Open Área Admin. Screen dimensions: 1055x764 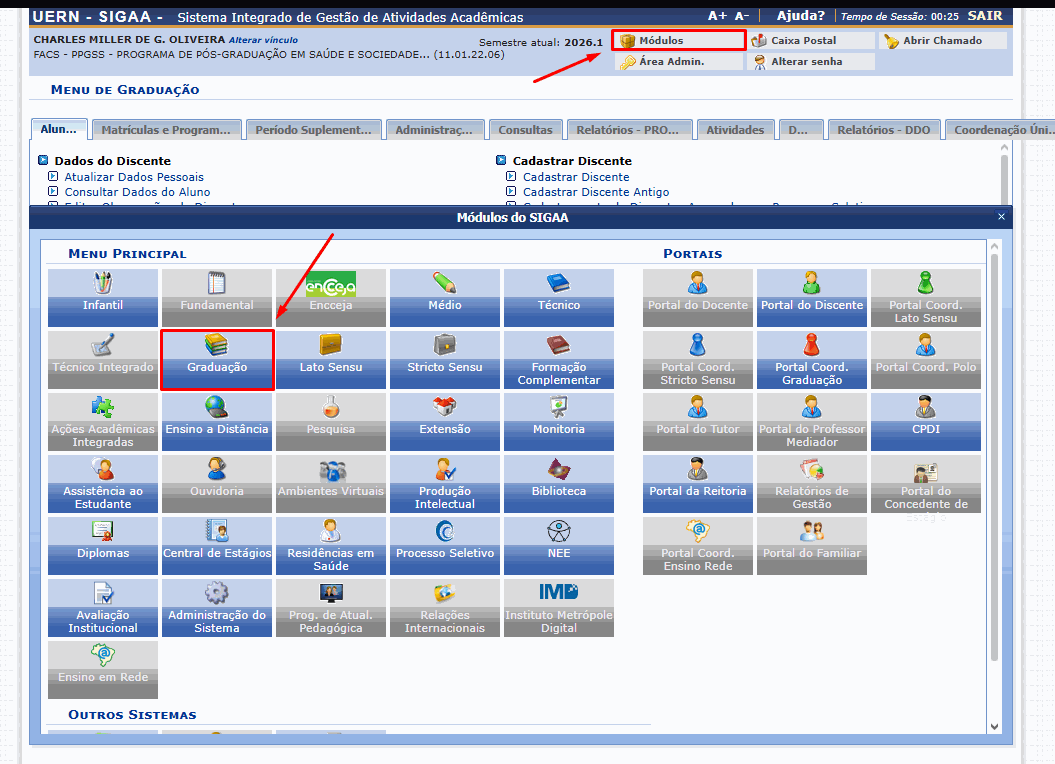[x=679, y=61]
